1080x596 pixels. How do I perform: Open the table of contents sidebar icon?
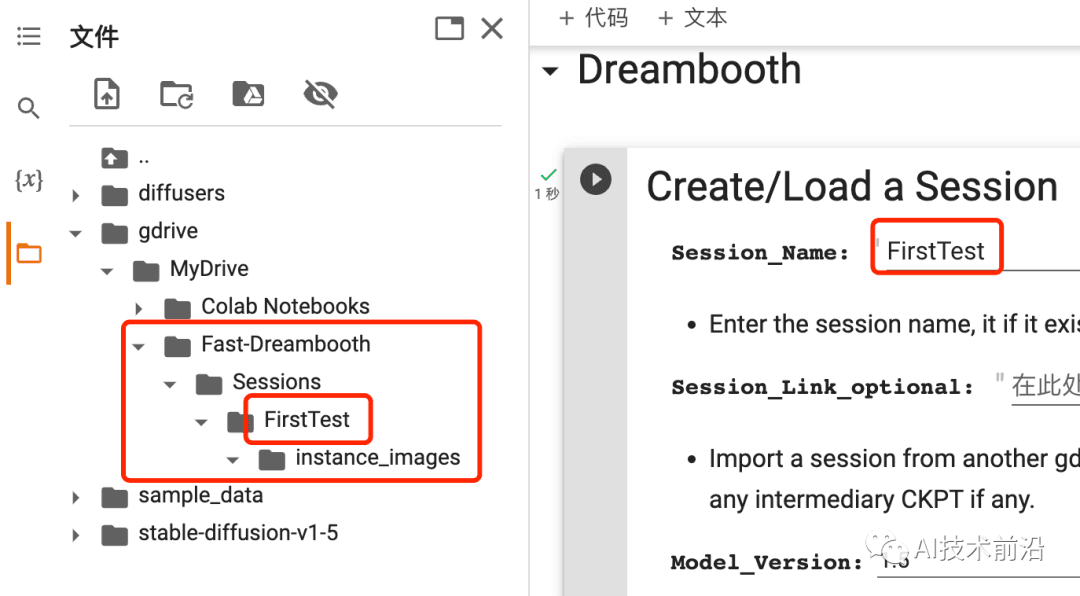pos(29,37)
